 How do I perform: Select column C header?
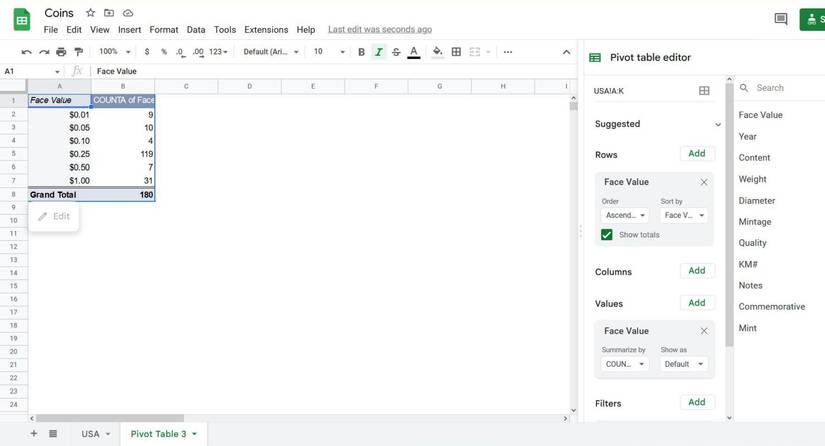pos(186,86)
